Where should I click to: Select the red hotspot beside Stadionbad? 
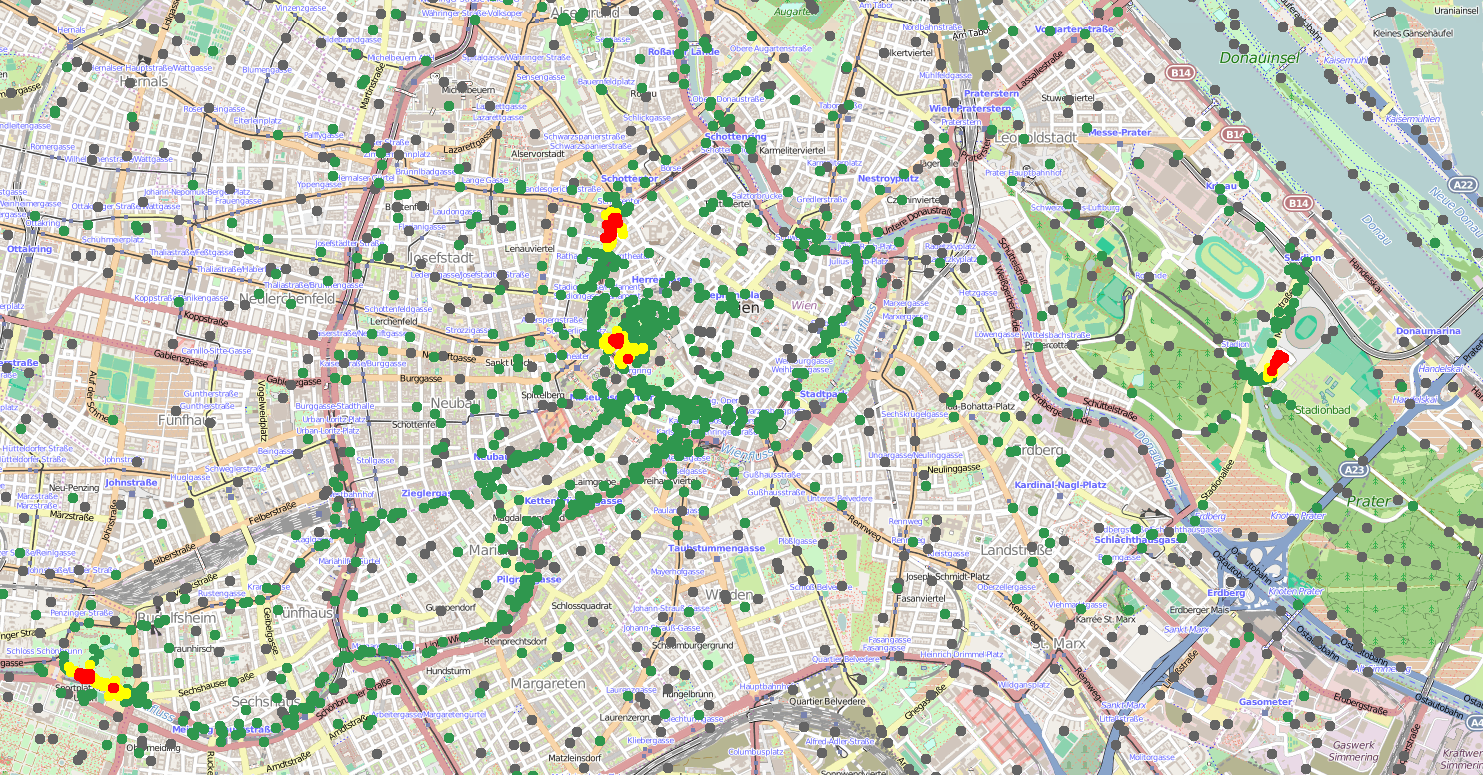tap(1277, 363)
